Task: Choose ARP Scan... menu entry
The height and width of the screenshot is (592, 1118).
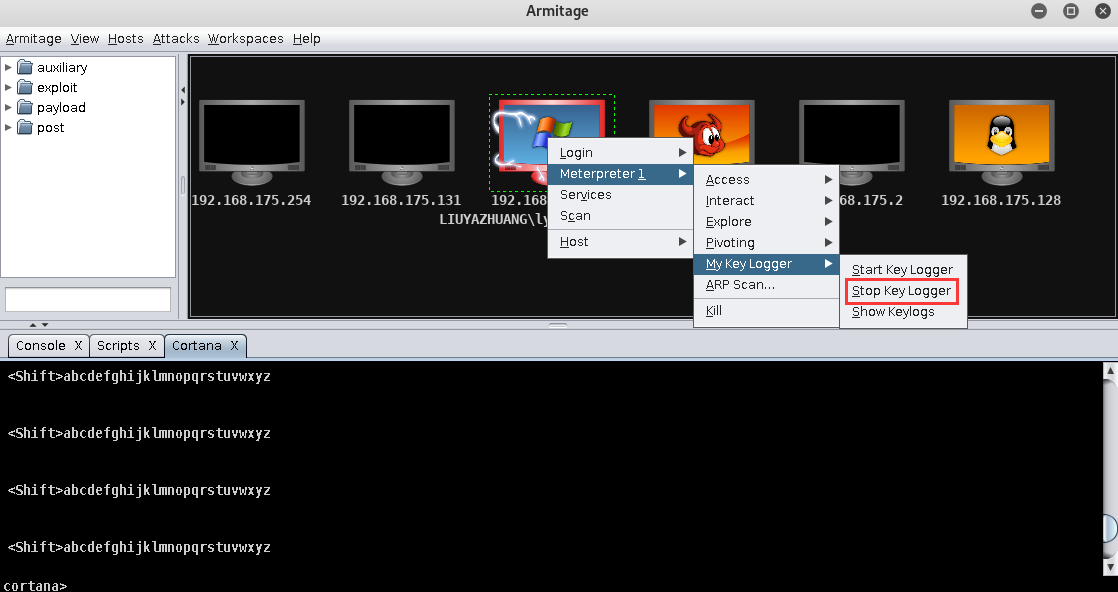Action: point(766,285)
